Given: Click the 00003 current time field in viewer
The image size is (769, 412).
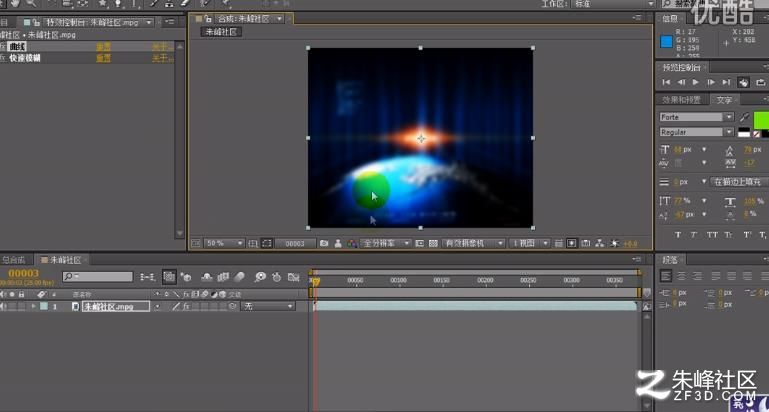Looking at the screenshot, I should [x=295, y=243].
